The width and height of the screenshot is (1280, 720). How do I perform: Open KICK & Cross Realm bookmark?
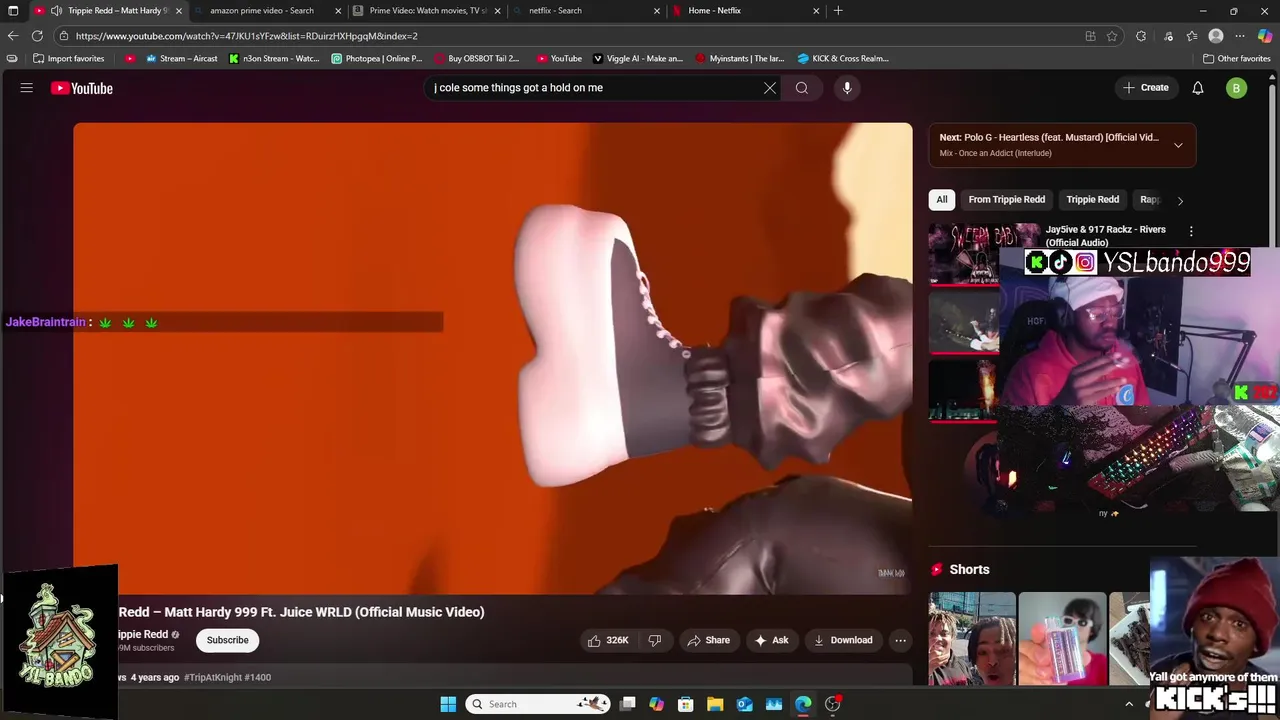(x=843, y=58)
